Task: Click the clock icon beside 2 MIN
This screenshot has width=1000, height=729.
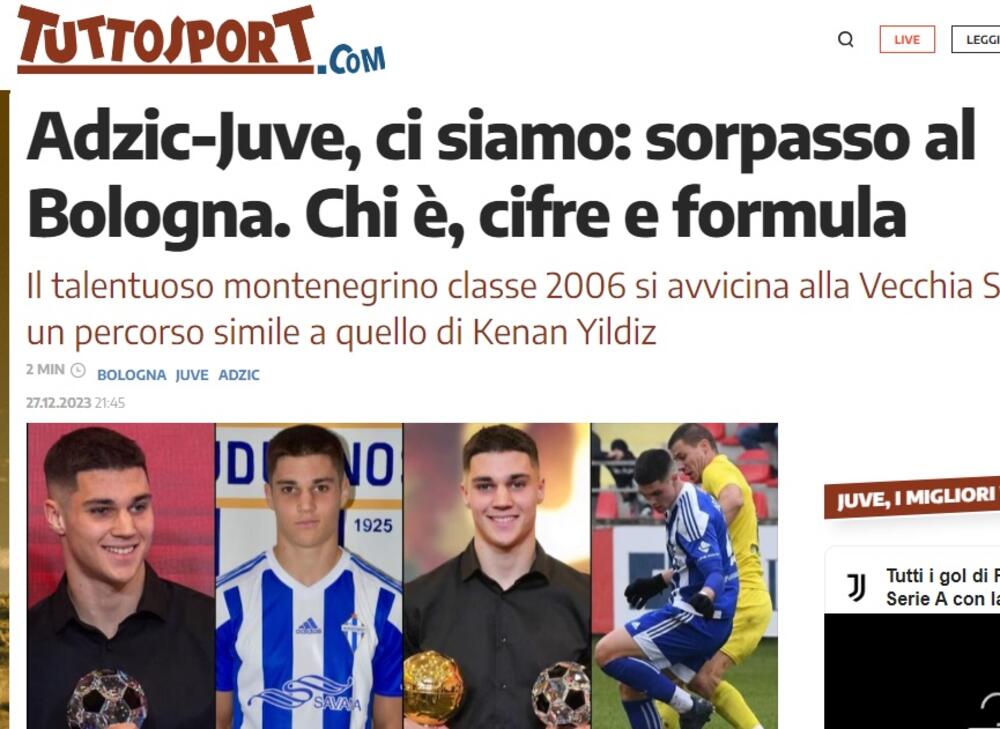Action: coord(78,370)
